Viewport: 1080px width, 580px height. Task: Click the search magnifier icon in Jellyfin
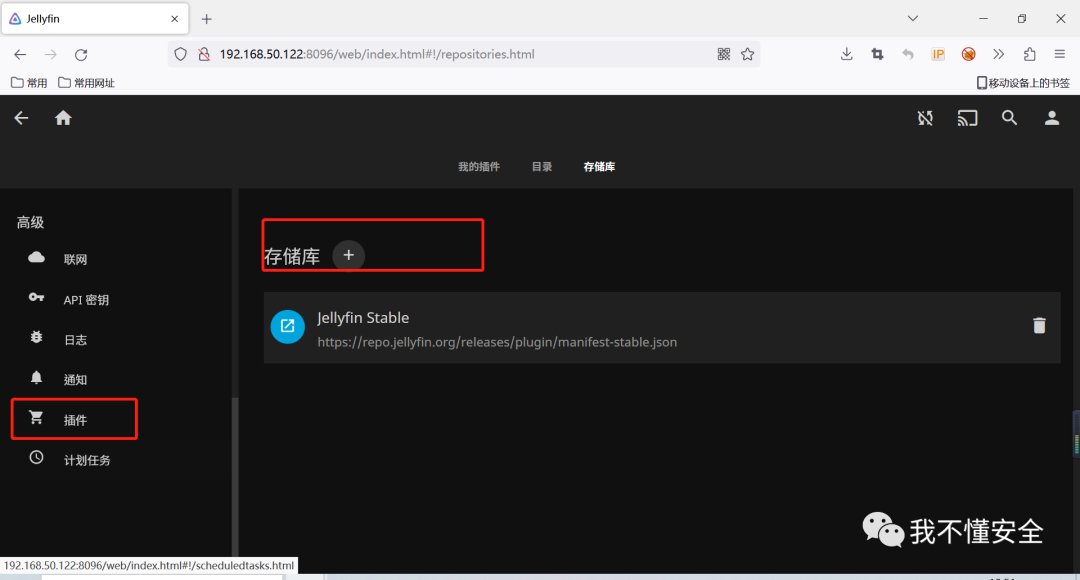point(1009,118)
